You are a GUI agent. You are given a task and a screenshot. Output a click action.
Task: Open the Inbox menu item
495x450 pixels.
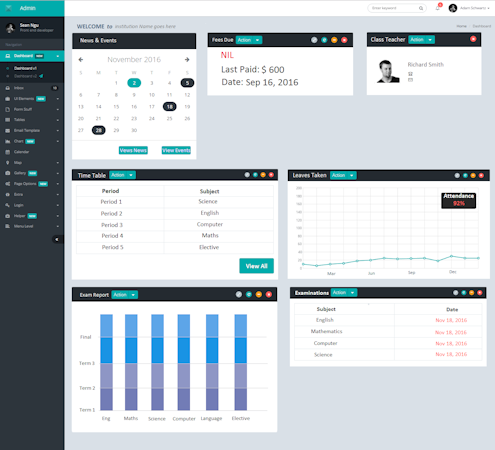32,88
